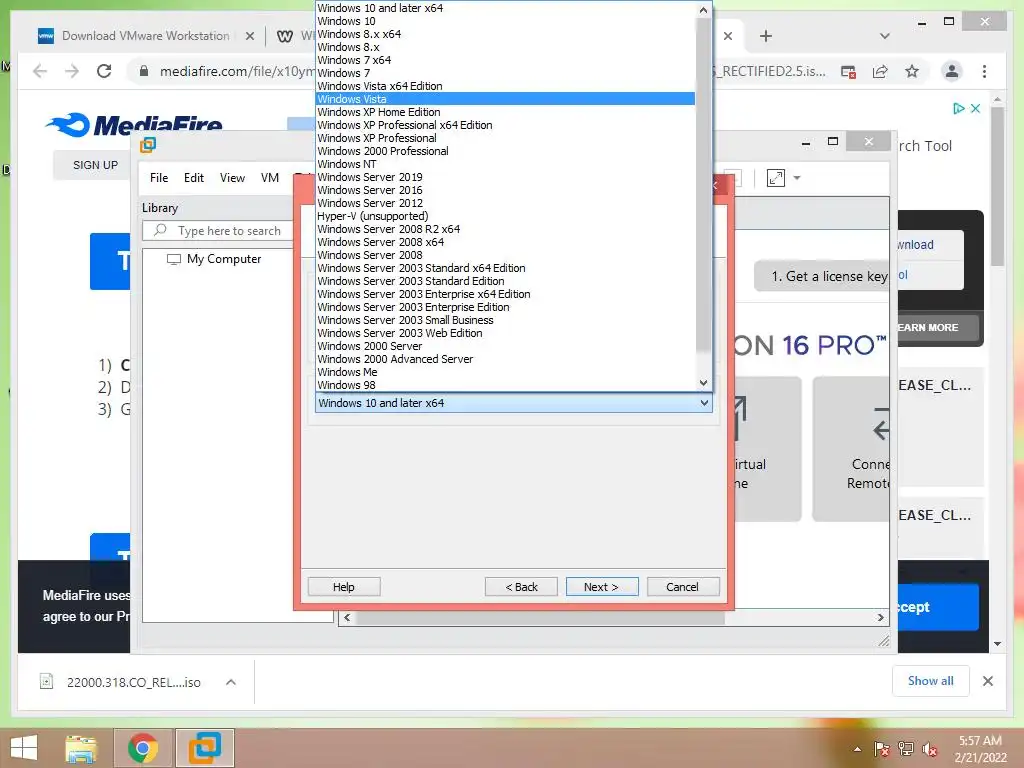Pick Windows Server 2012

505,203
